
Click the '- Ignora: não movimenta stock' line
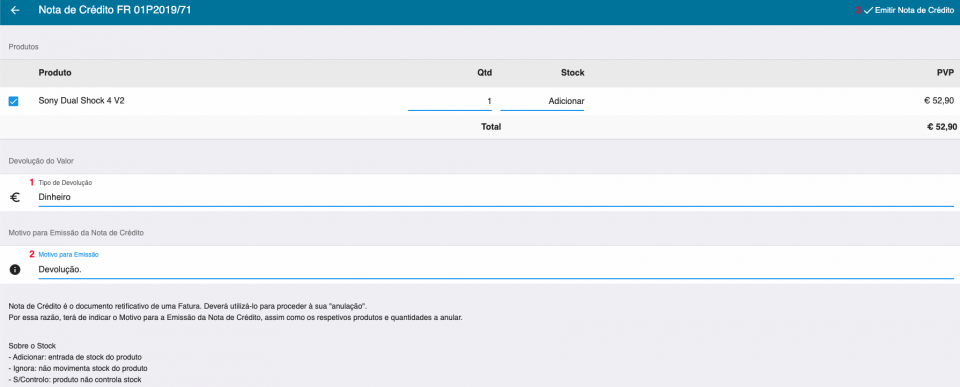[78, 369]
